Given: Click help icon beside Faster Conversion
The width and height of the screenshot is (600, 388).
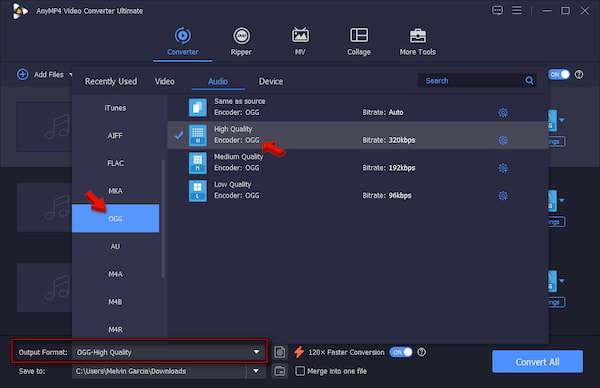Looking at the screenshot, I should coord(421,352).
